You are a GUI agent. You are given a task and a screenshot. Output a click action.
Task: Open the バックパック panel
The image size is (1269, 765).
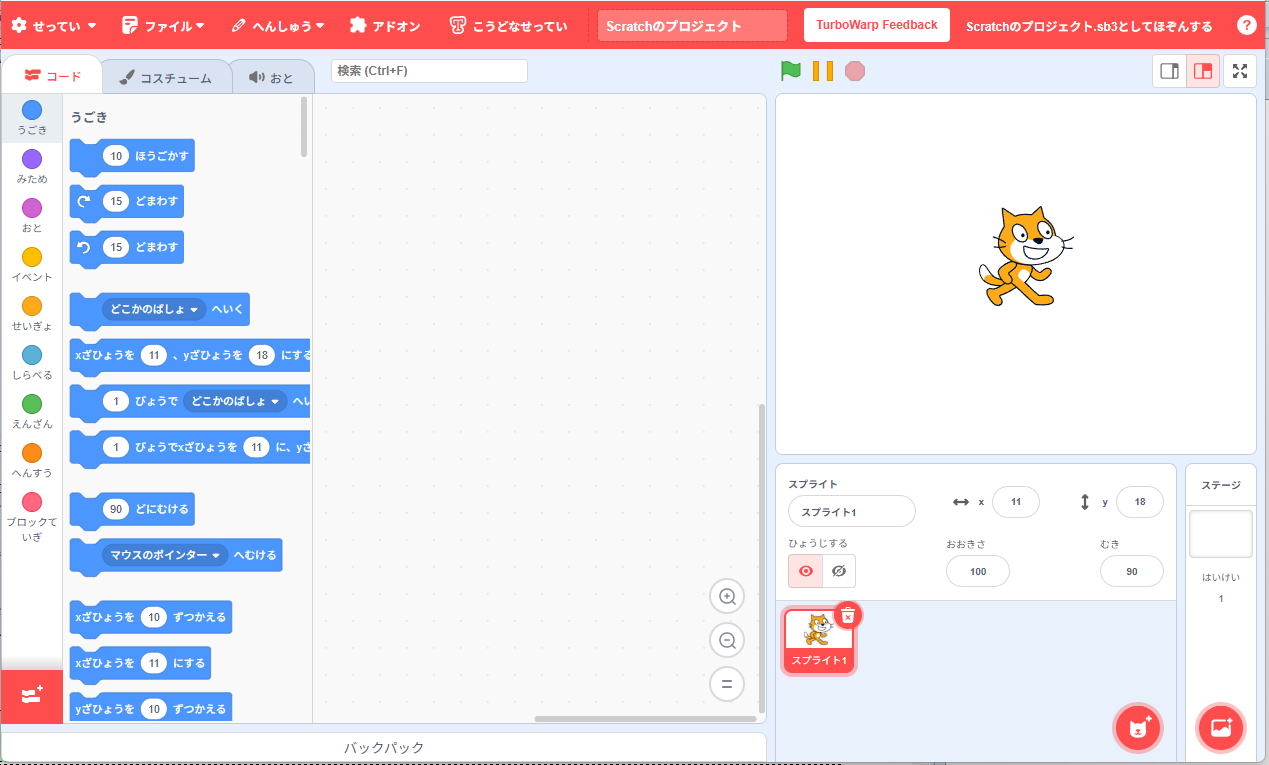384,747
